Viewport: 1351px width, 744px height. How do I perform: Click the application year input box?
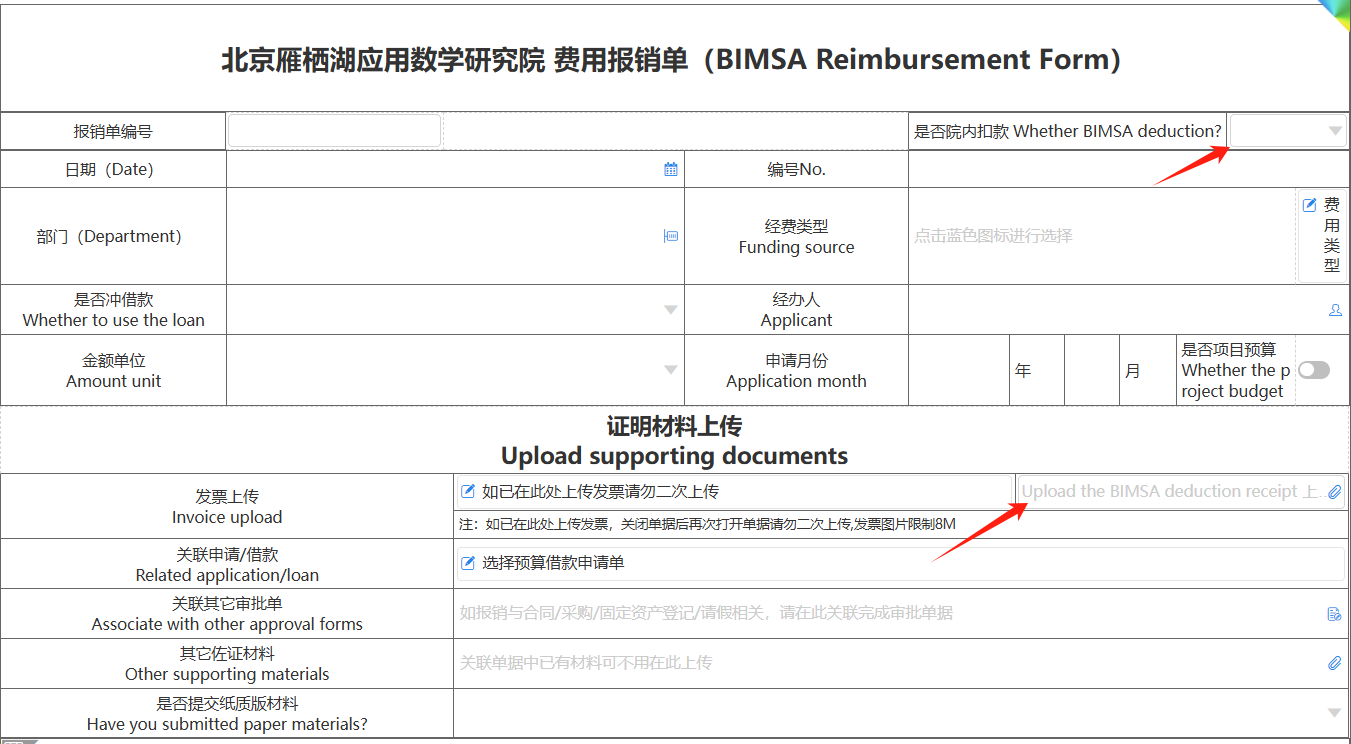(958, 370)
